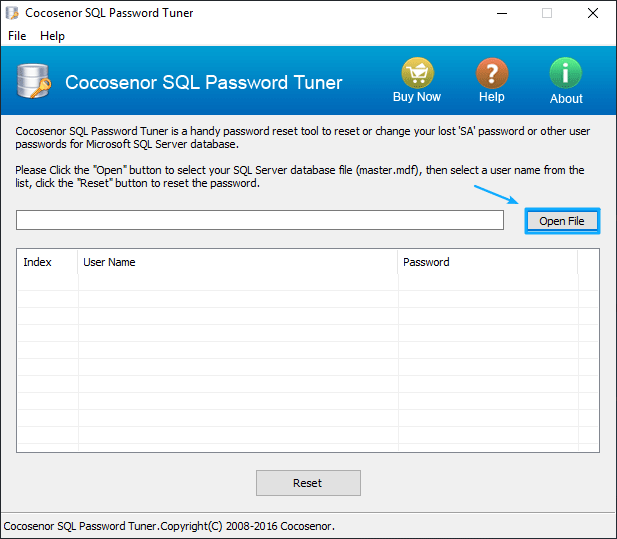Click the Cocosenor SQL Password Tuner banner title
This screenshot has height=539, width=617.
click(204, 82)
